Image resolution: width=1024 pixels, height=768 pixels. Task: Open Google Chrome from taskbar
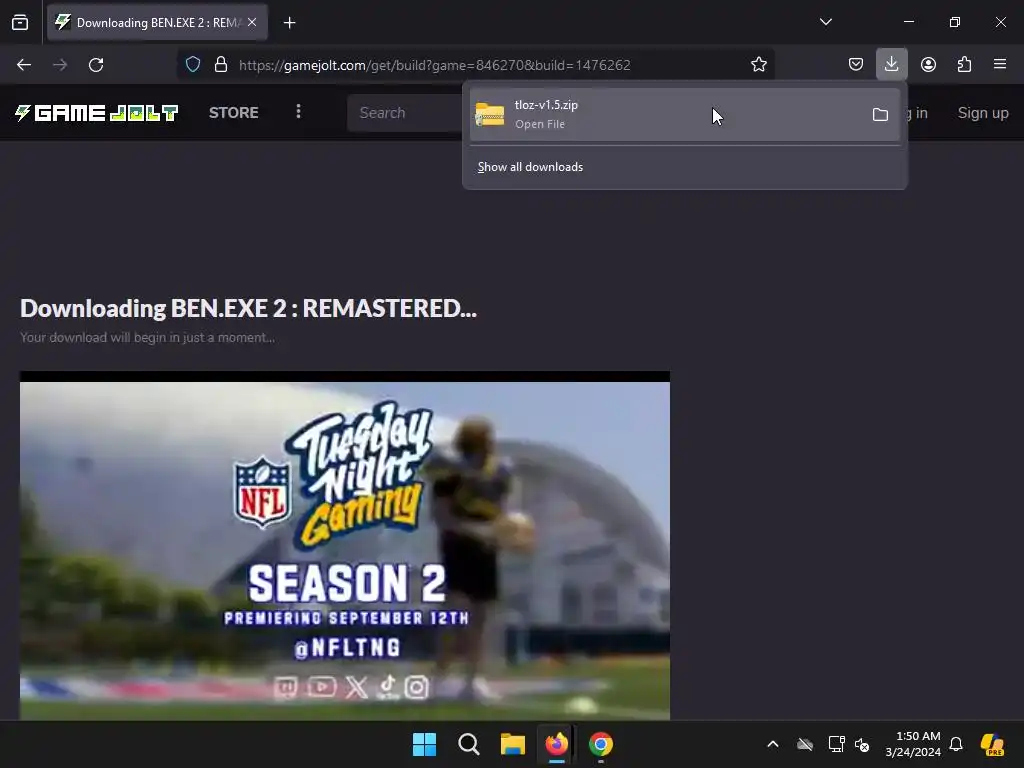coord(601,744)
